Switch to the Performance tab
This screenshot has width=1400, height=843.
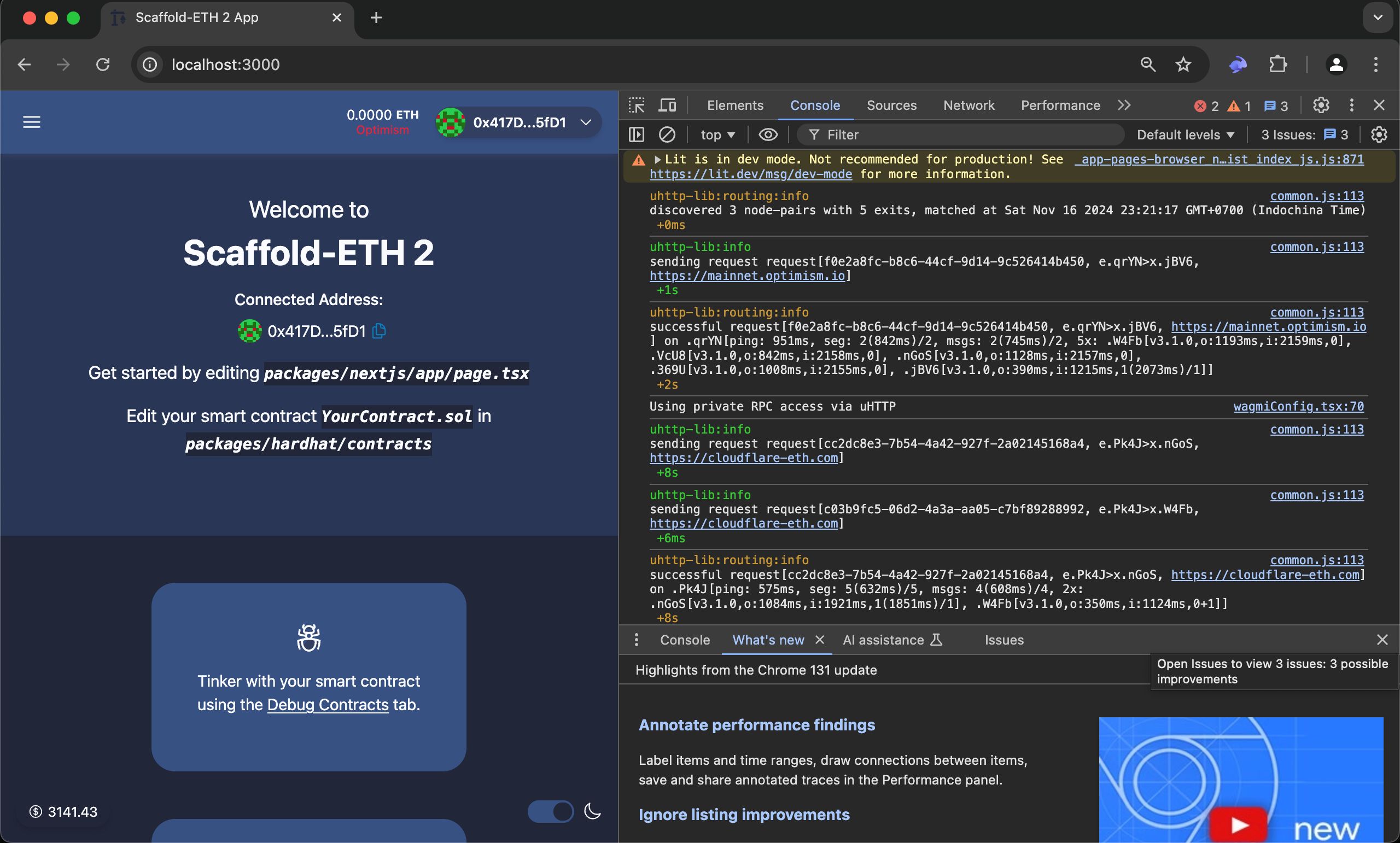pyautogui.click(x=1060, y=105)
